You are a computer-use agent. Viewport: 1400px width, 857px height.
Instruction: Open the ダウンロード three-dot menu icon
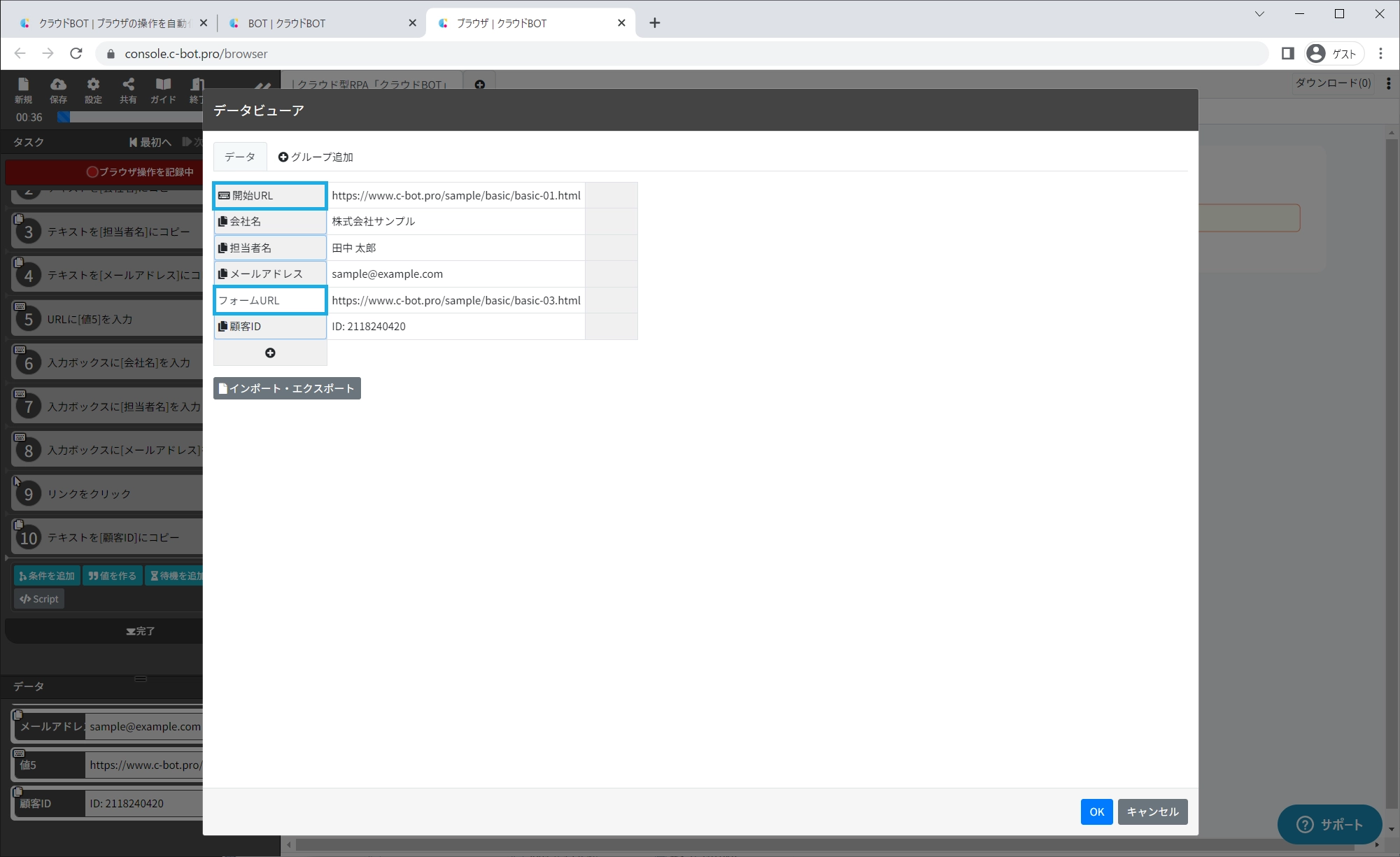coord(1388,83)
